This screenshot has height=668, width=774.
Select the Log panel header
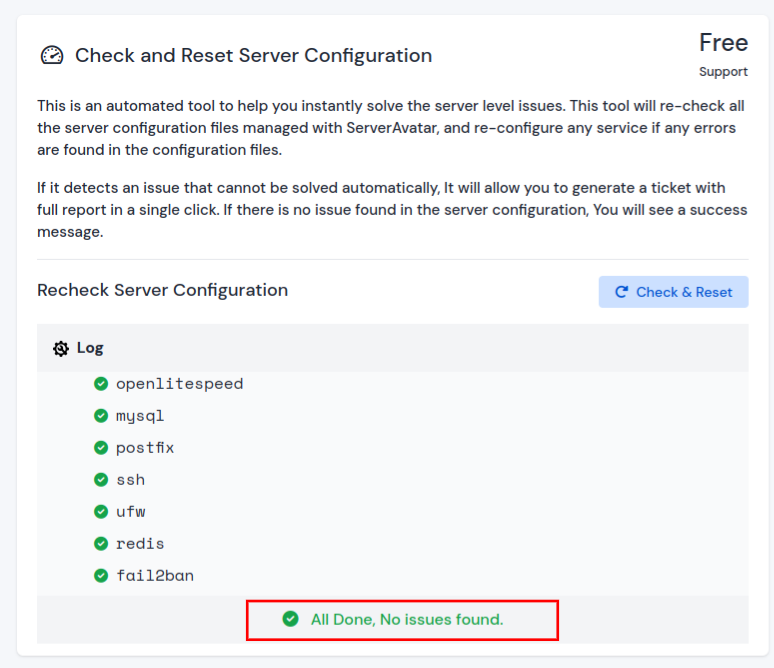(x=392, y=348)
